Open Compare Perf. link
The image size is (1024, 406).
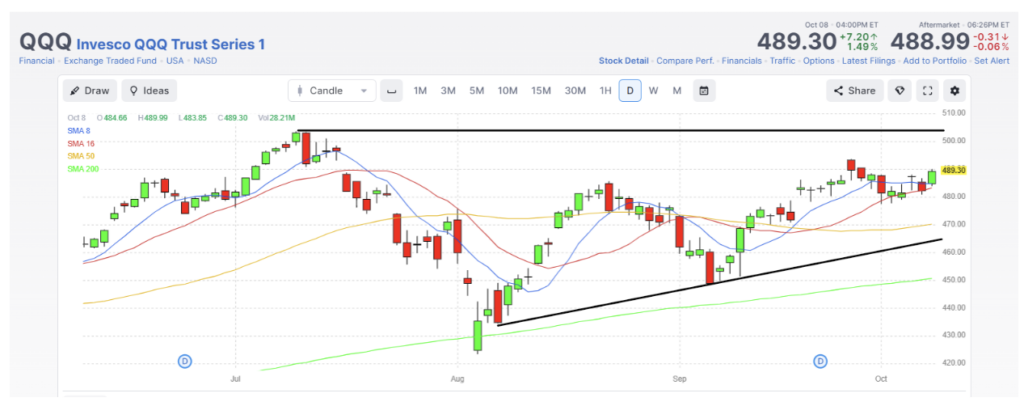tap(685, 61)
